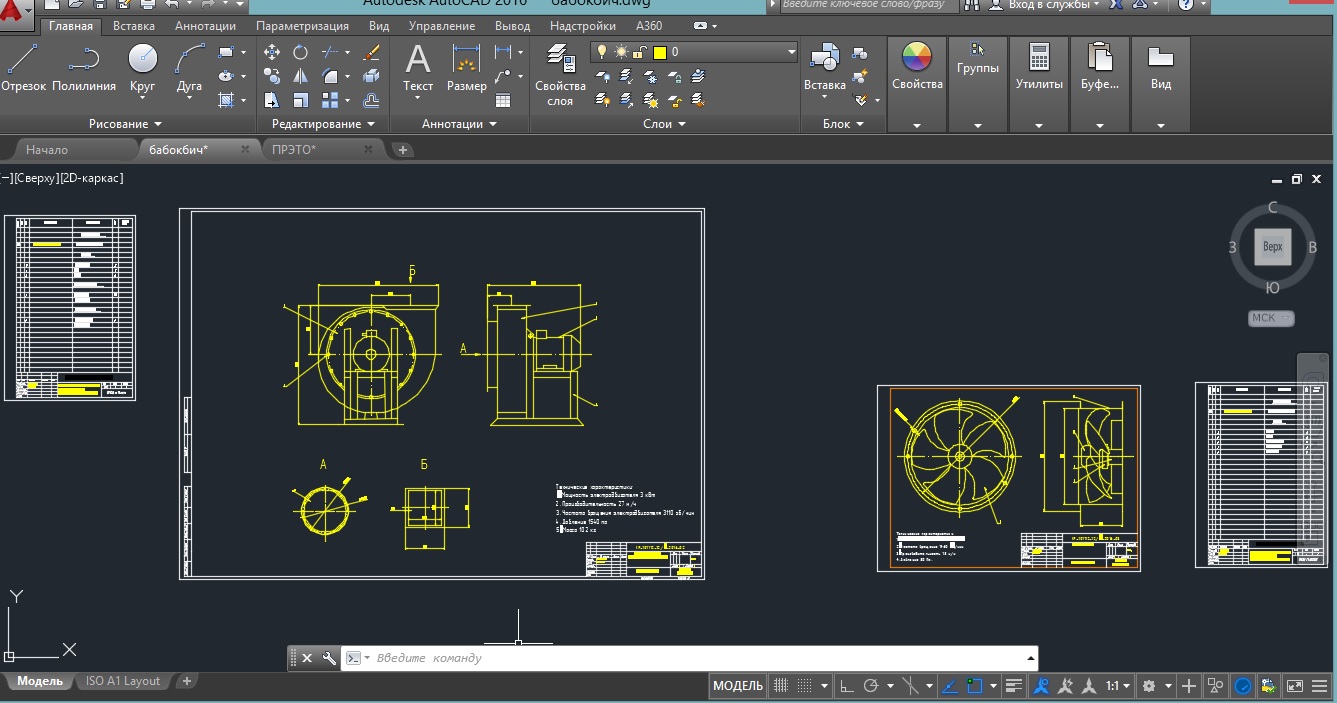The width and height of the screenshot is (1337, 703).
Task: Click the Erase tool icon
Action: [x=371, y=52]
